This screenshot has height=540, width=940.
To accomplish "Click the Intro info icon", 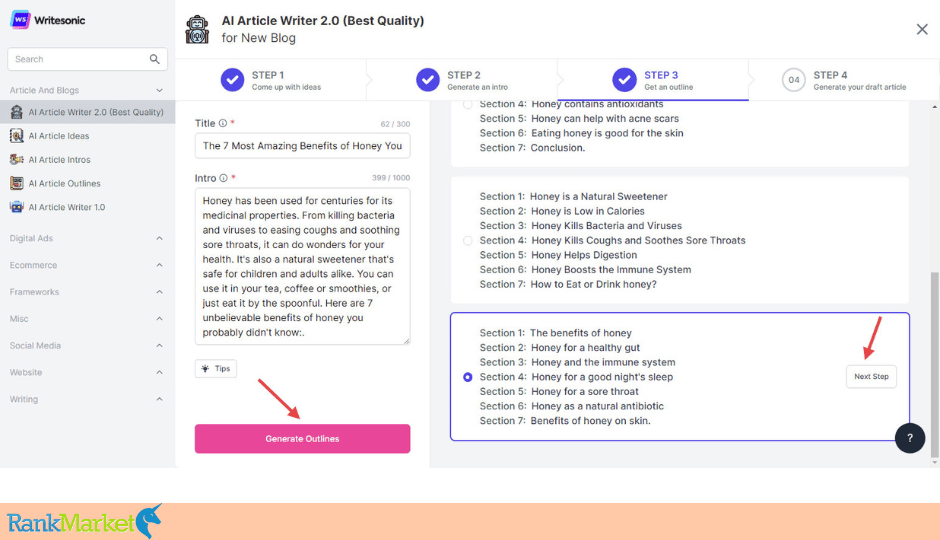I will point(223,178).
